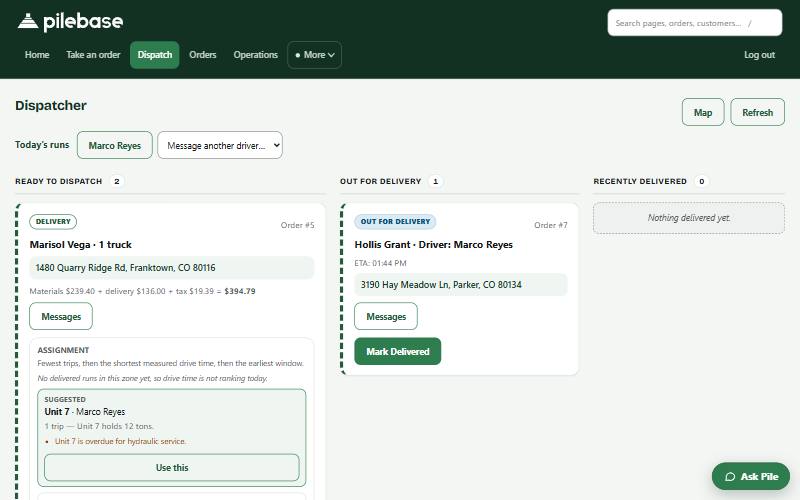
Task: Click the Order #7 label
Action: [551, 225]
